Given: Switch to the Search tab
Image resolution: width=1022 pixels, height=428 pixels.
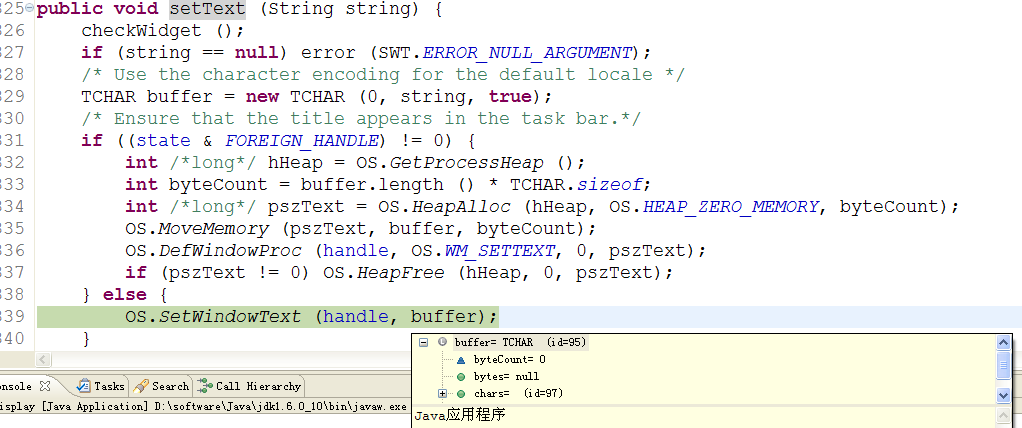Looking at the screenshot, I should tap(160, 386).
